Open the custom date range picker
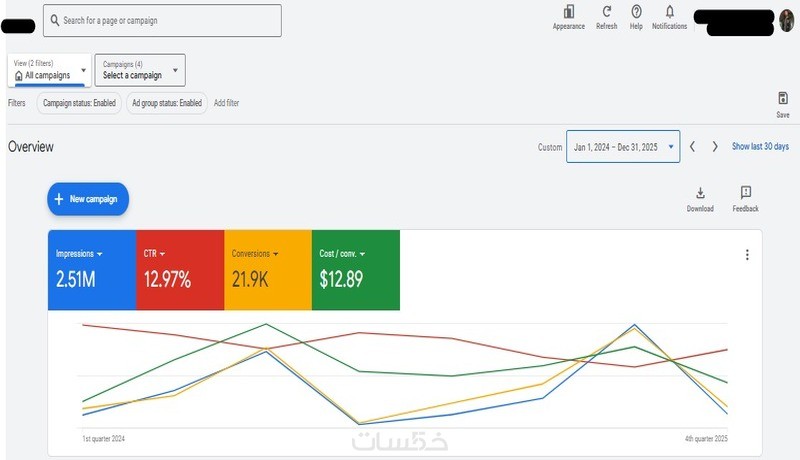The width and height of the screenshot is (800, 460). click(622, 147)
